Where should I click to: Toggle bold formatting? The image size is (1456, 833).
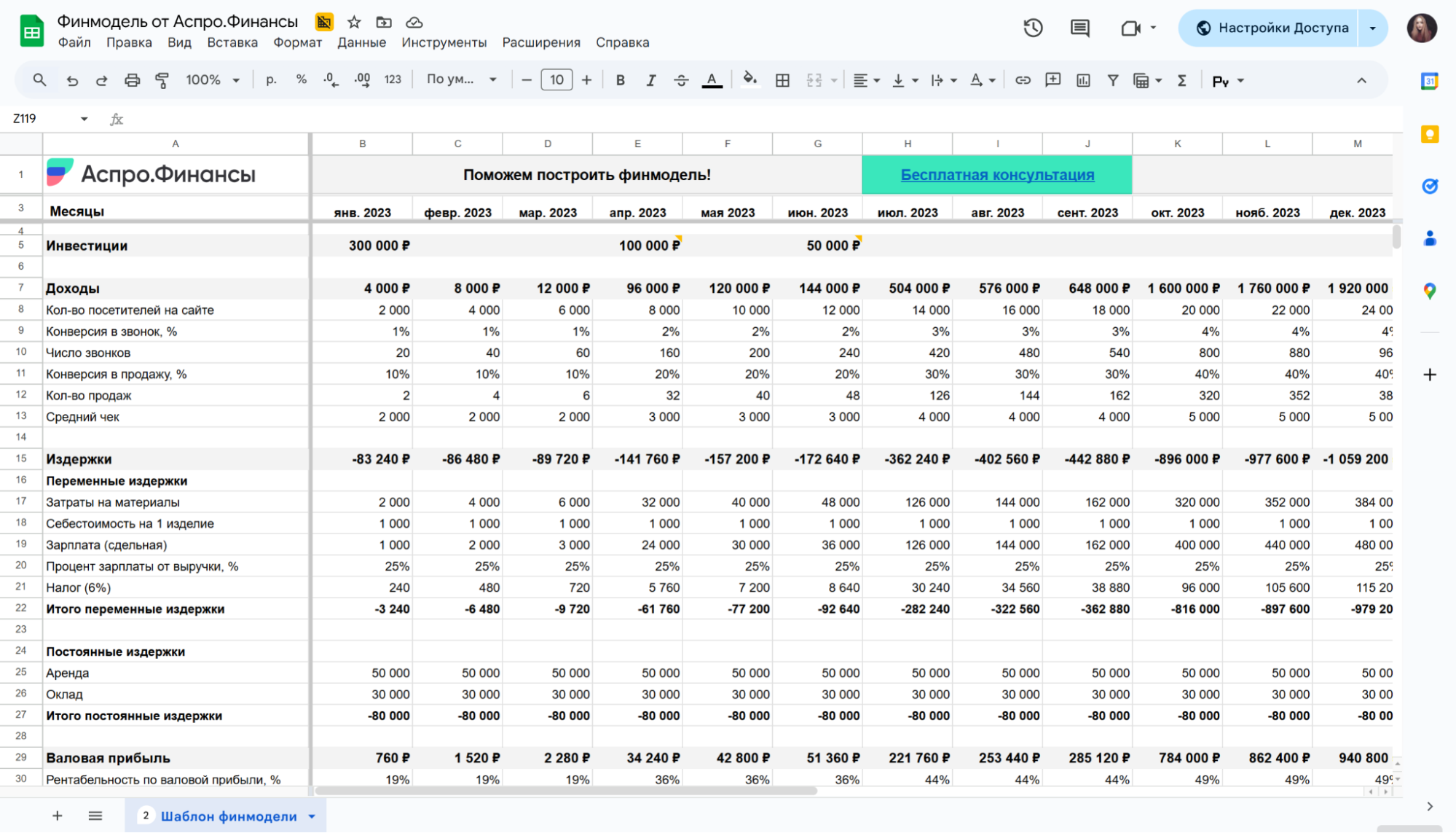pos(620,80)
